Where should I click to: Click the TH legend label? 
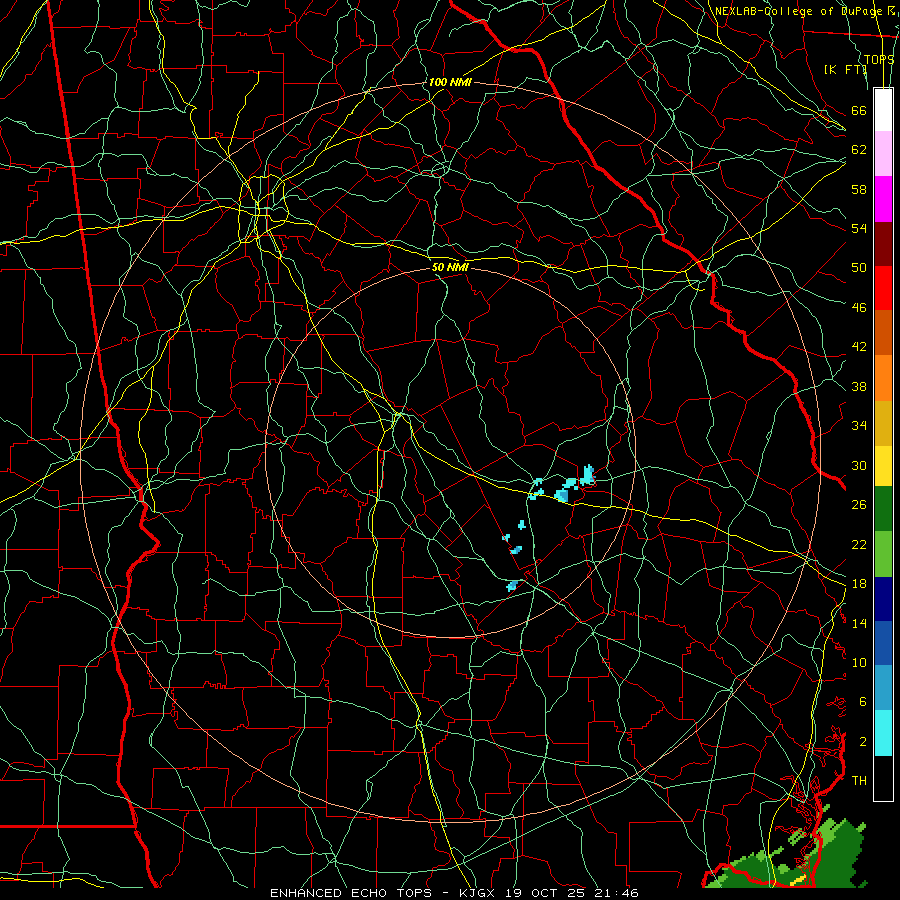859,781
